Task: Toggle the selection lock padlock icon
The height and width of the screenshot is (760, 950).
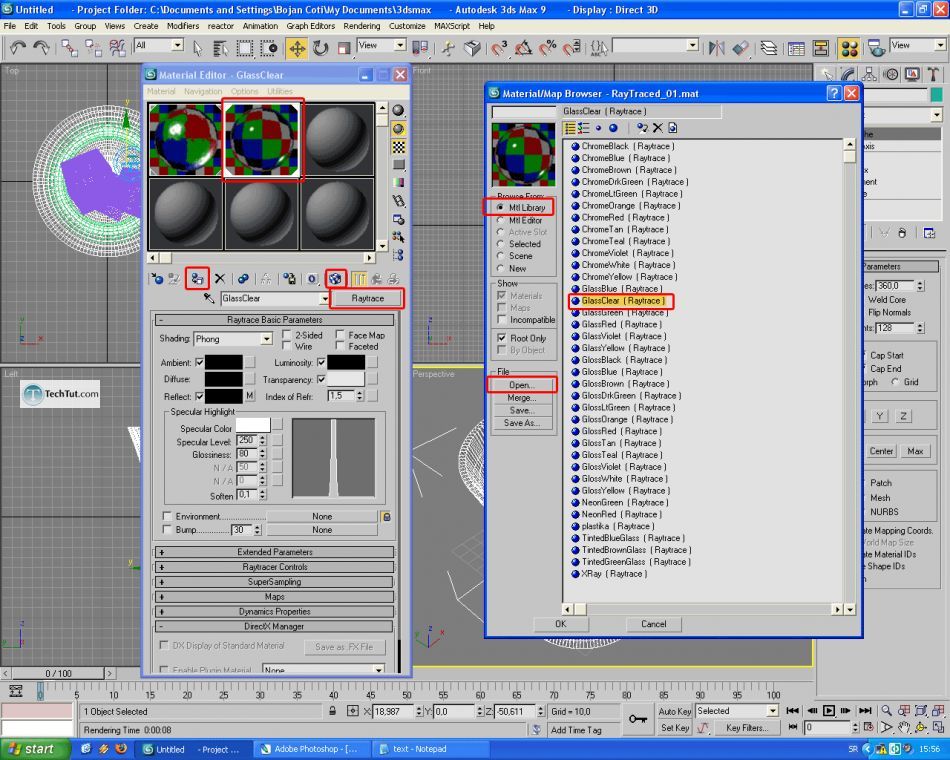Action: (x=332, y=711)
